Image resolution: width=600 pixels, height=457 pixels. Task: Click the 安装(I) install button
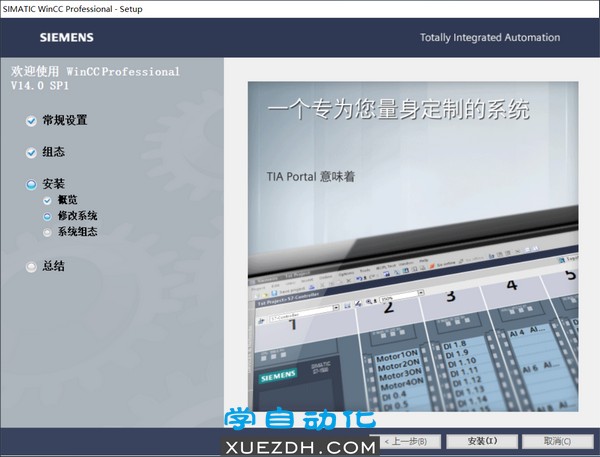[482, 441]
